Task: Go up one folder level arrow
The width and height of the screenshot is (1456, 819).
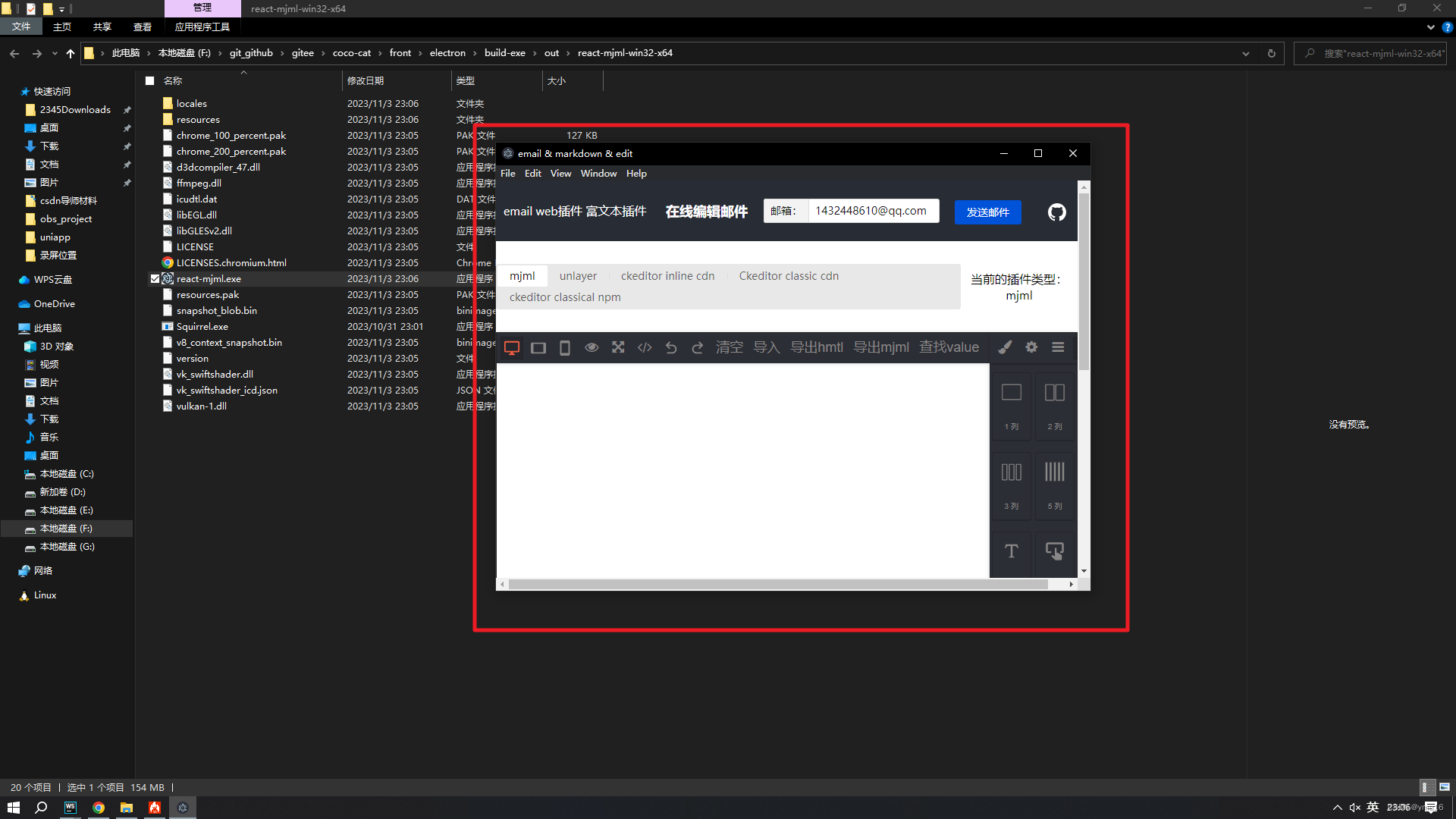Action: [x=71, y=53]
